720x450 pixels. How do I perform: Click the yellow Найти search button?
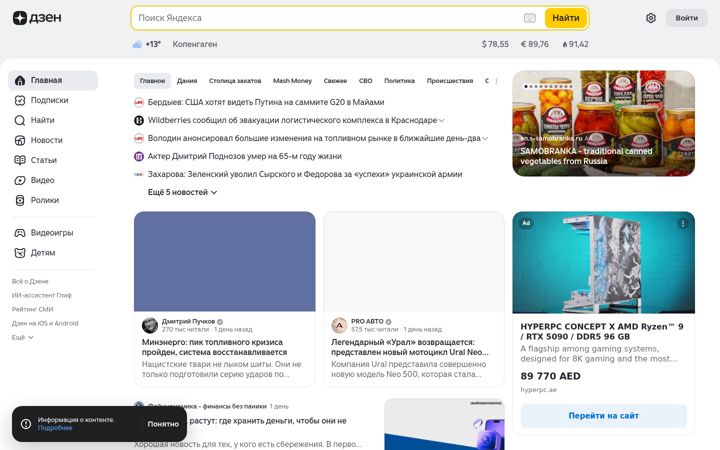566,18
